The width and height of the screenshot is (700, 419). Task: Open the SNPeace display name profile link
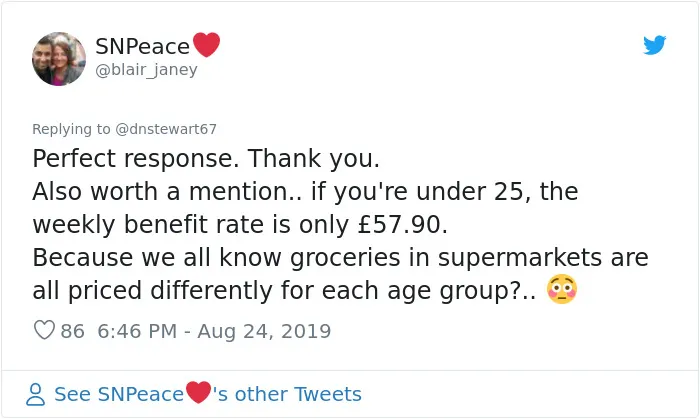point(142,46)
